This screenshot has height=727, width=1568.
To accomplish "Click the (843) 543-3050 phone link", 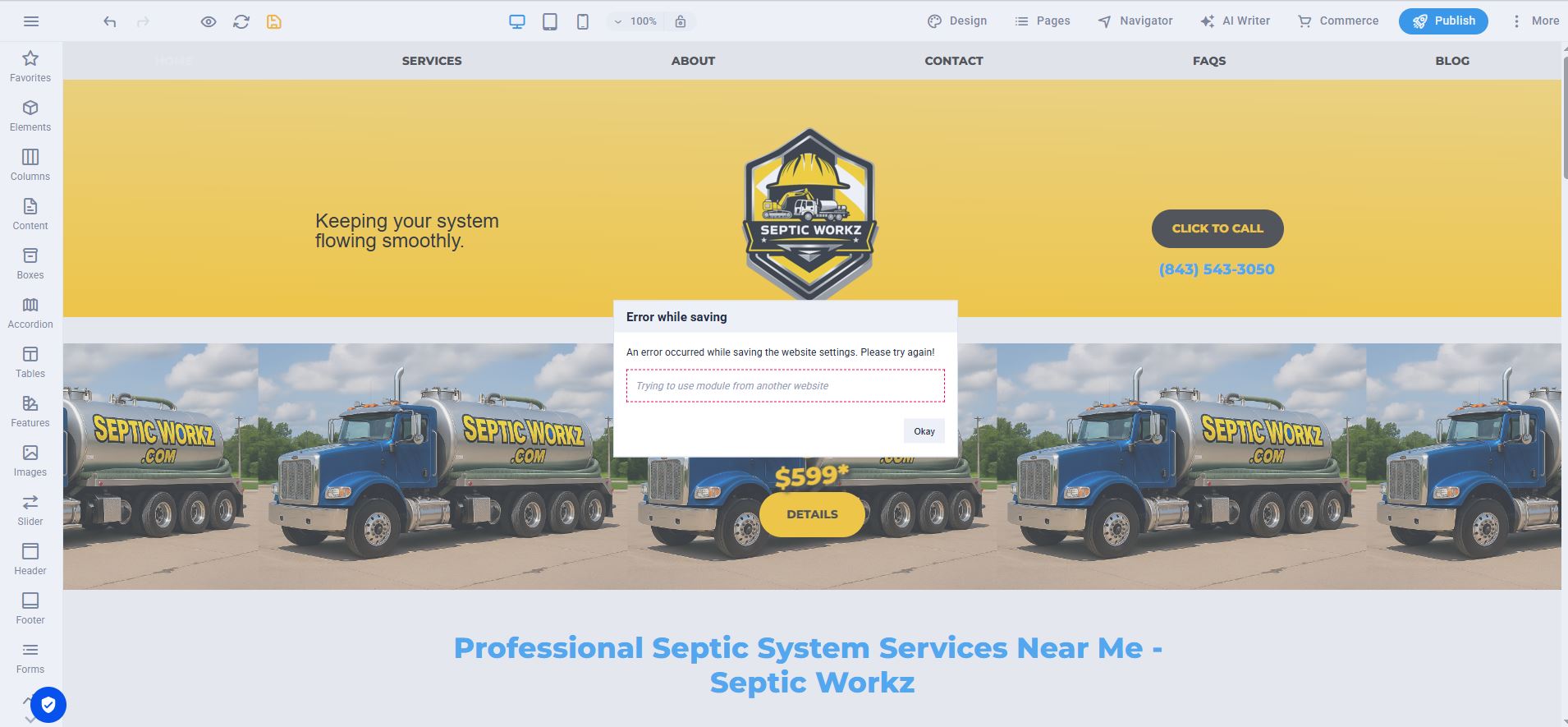I will coord(1217,269).
